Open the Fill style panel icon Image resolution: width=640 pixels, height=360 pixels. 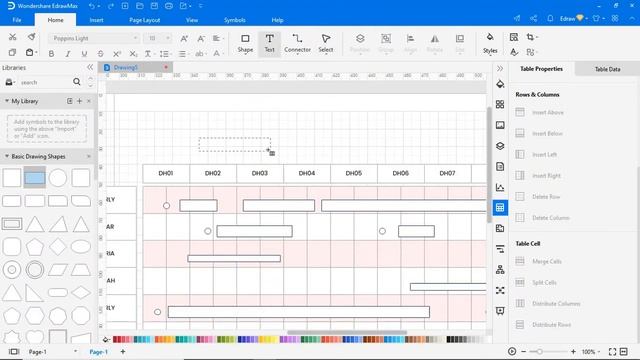point(500,84)
